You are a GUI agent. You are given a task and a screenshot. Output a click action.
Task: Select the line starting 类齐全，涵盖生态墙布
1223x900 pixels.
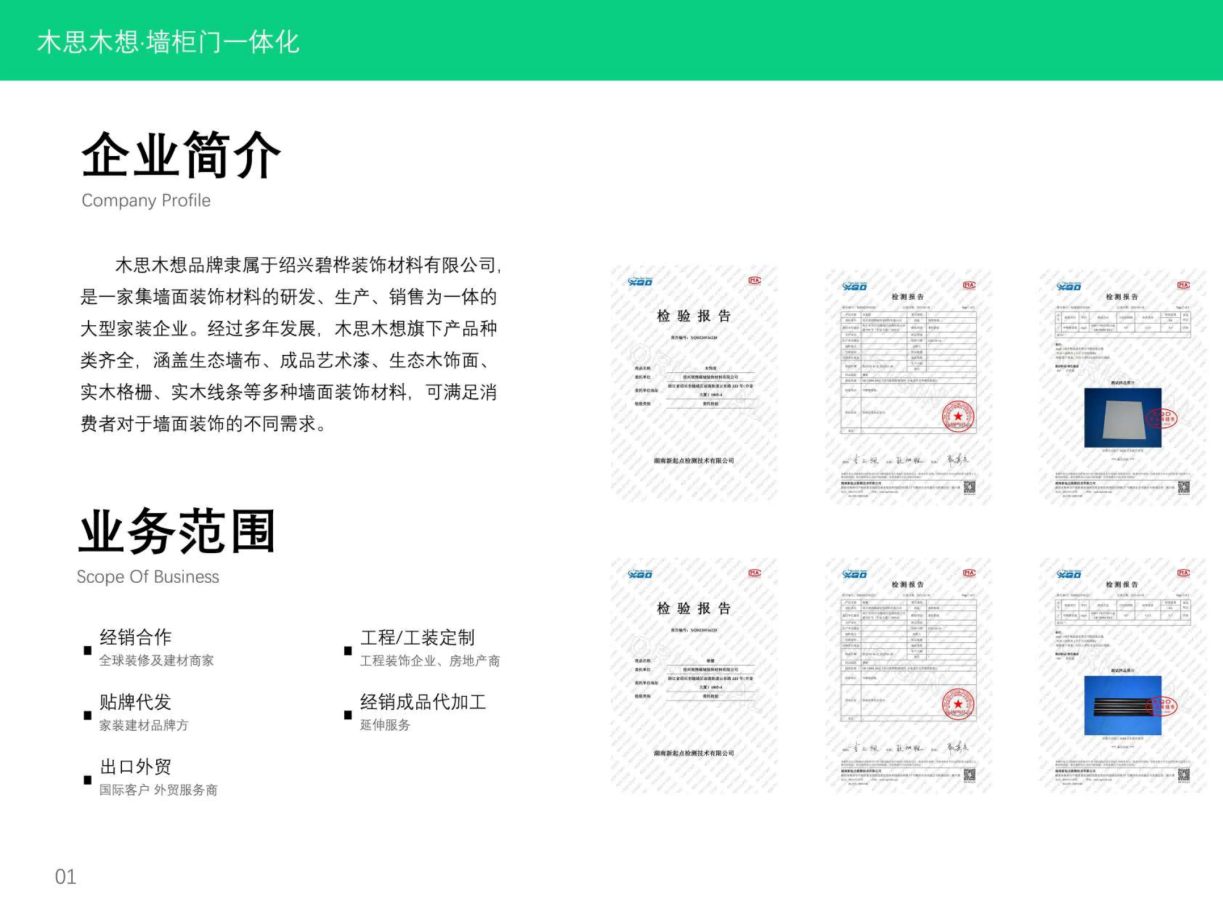click(289, 360)
